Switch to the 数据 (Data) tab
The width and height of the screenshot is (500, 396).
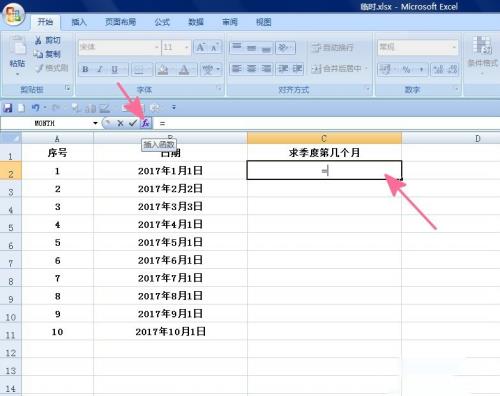[196, 22]
